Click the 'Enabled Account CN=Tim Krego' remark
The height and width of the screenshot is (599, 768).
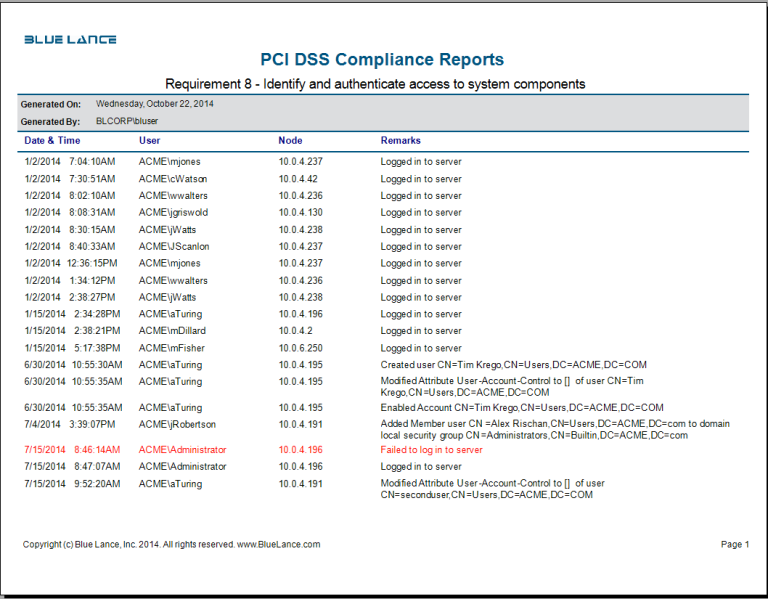[522, 407]
